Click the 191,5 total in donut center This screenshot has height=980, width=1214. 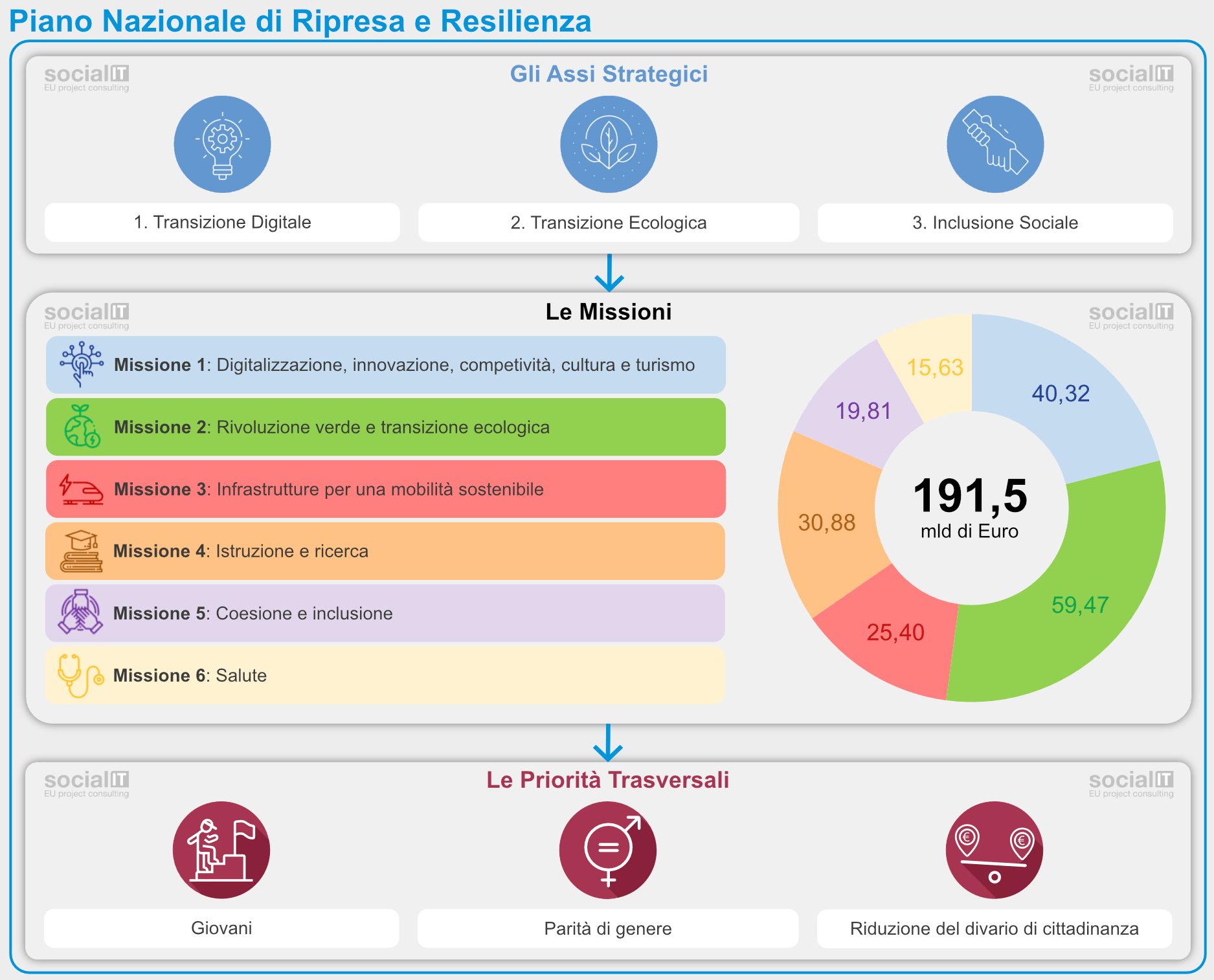pos(970,496)
